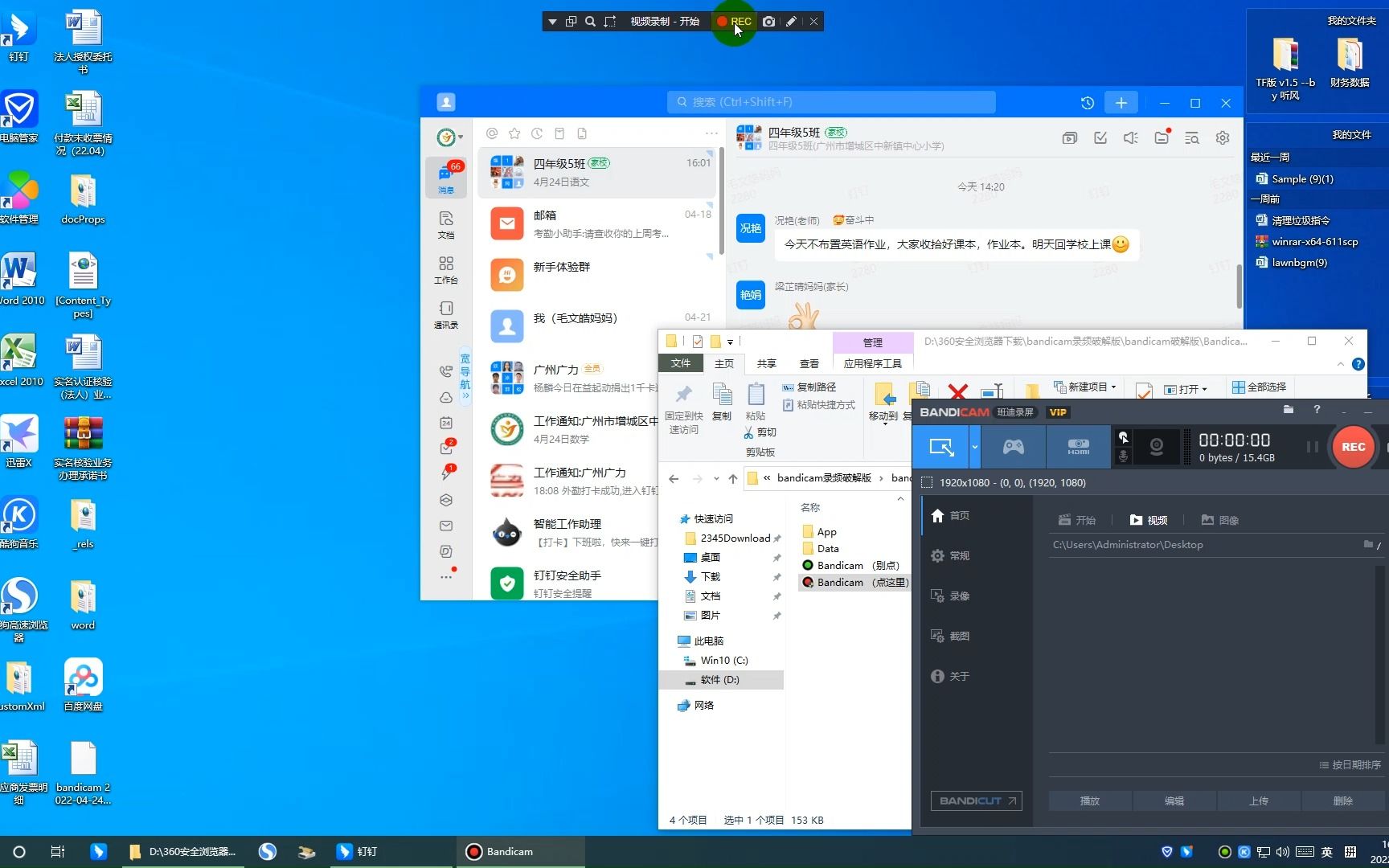Switch to the 查看 ribbon tab

pos(809,364)
